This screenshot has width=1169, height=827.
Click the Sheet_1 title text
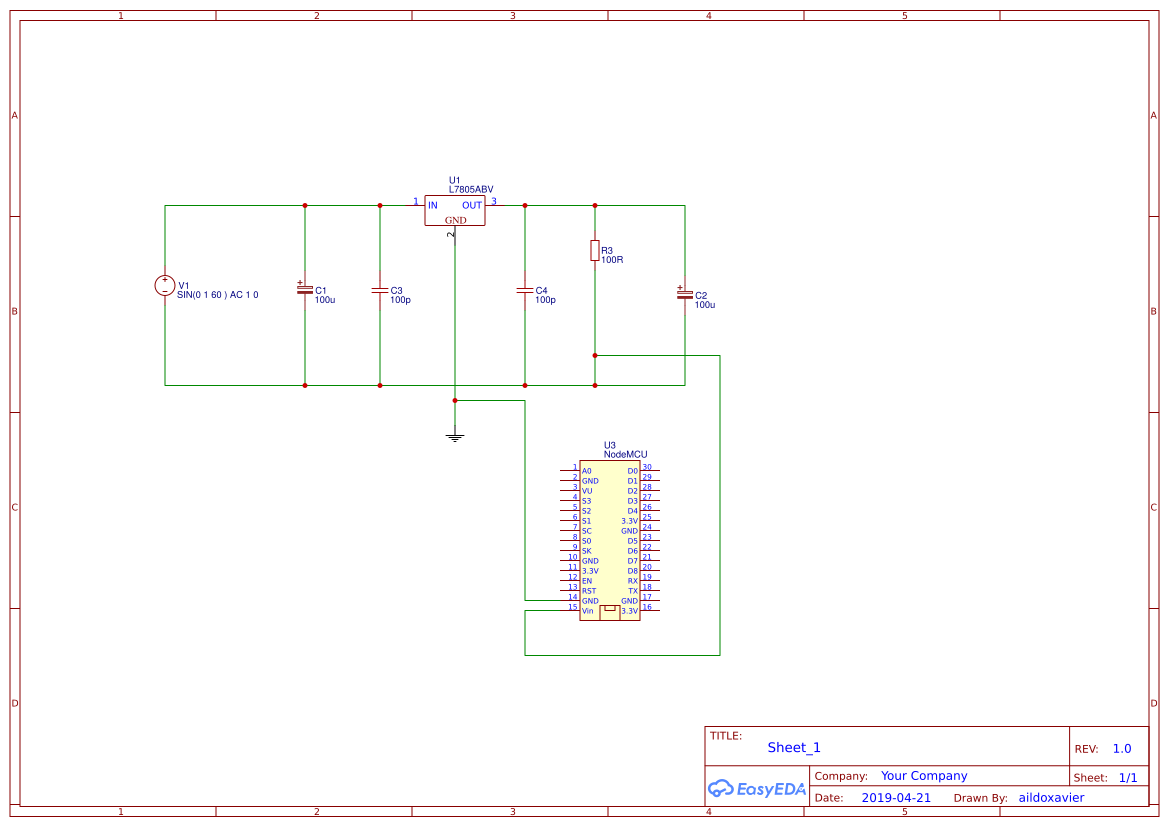coord(793,747)
